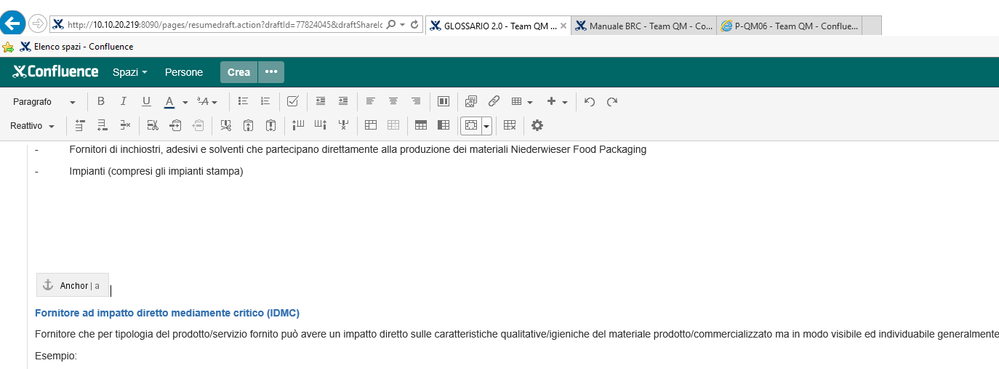Open a new browser tab
The width and height of the screenshot is (999, 369).
872,25
